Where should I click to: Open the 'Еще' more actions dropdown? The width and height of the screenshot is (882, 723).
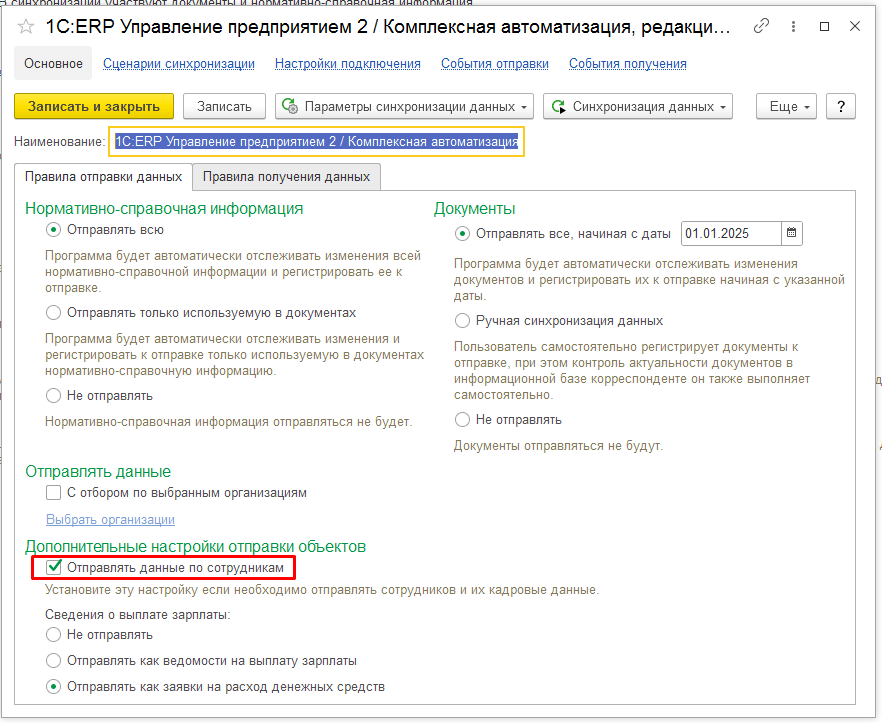(786, 106)
